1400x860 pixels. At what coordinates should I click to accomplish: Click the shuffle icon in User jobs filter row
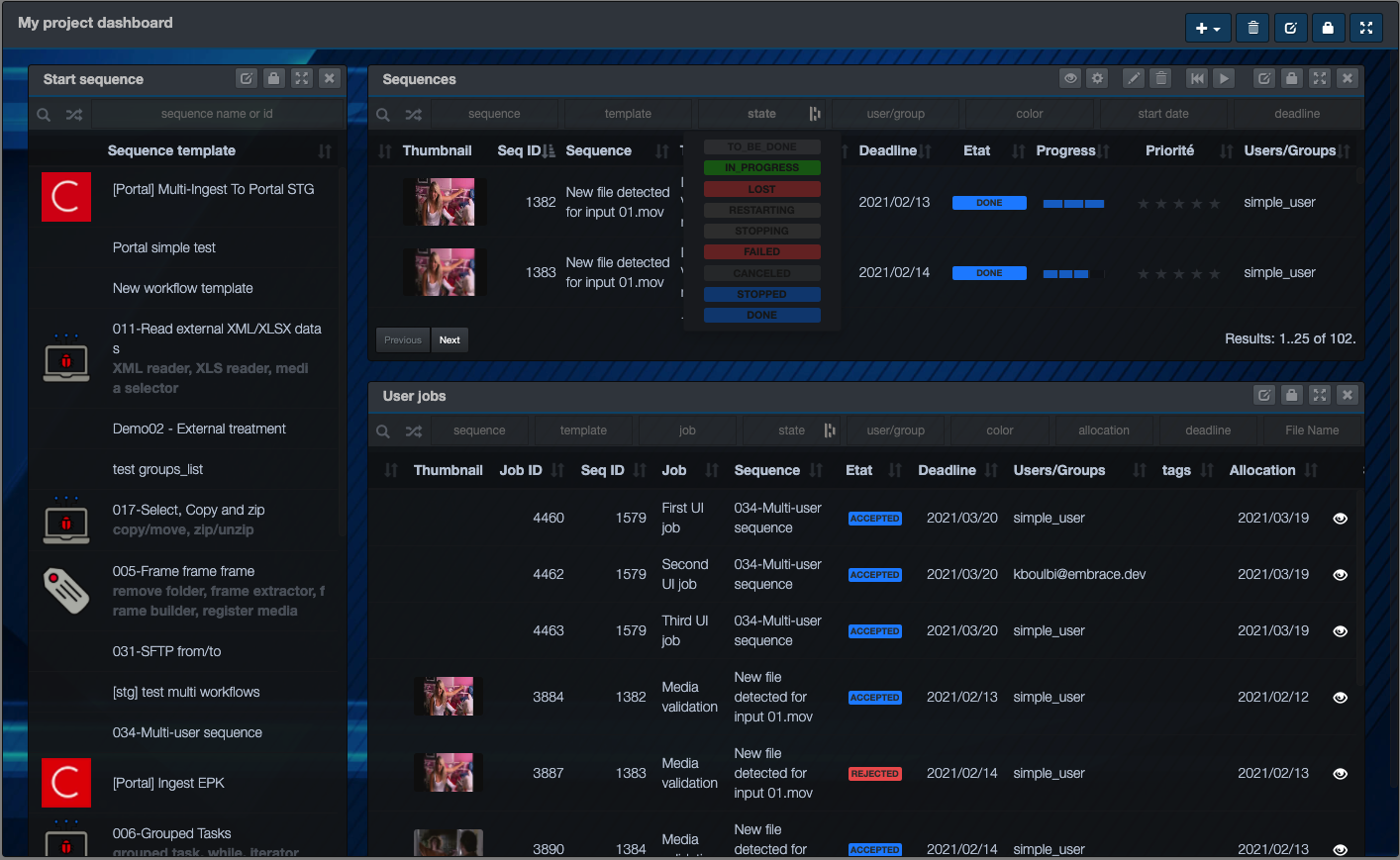(x=414, y=431)
